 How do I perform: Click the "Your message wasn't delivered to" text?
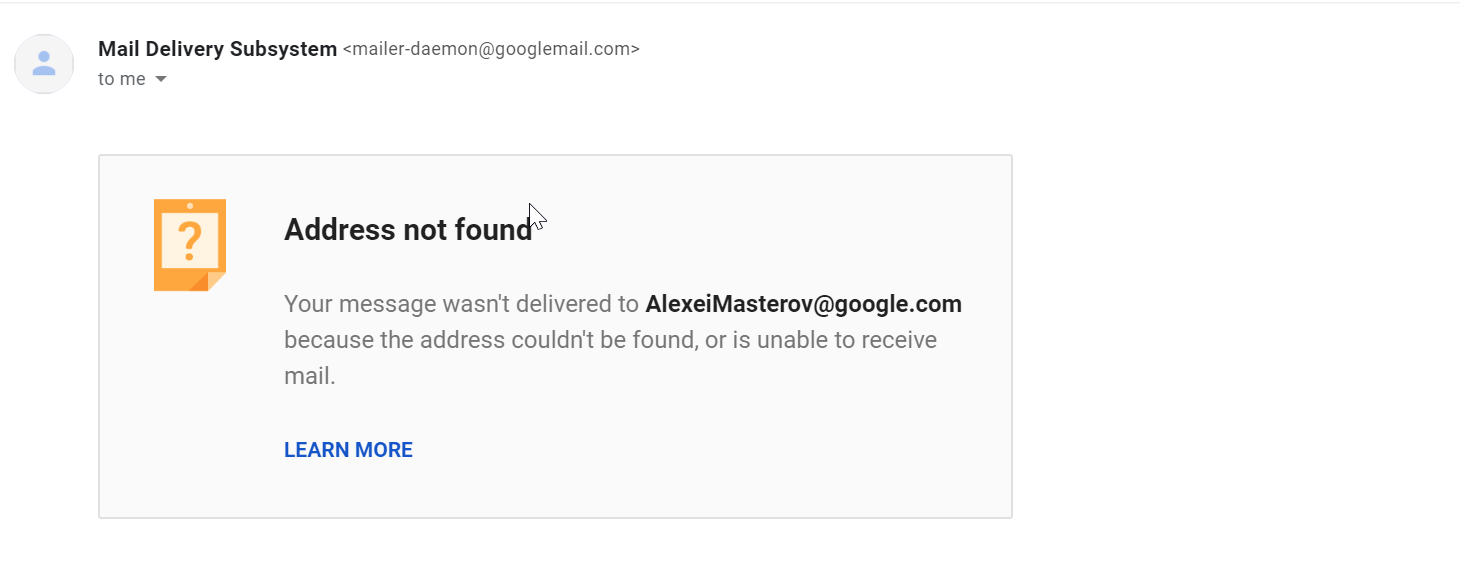click(x=461, y=304)
